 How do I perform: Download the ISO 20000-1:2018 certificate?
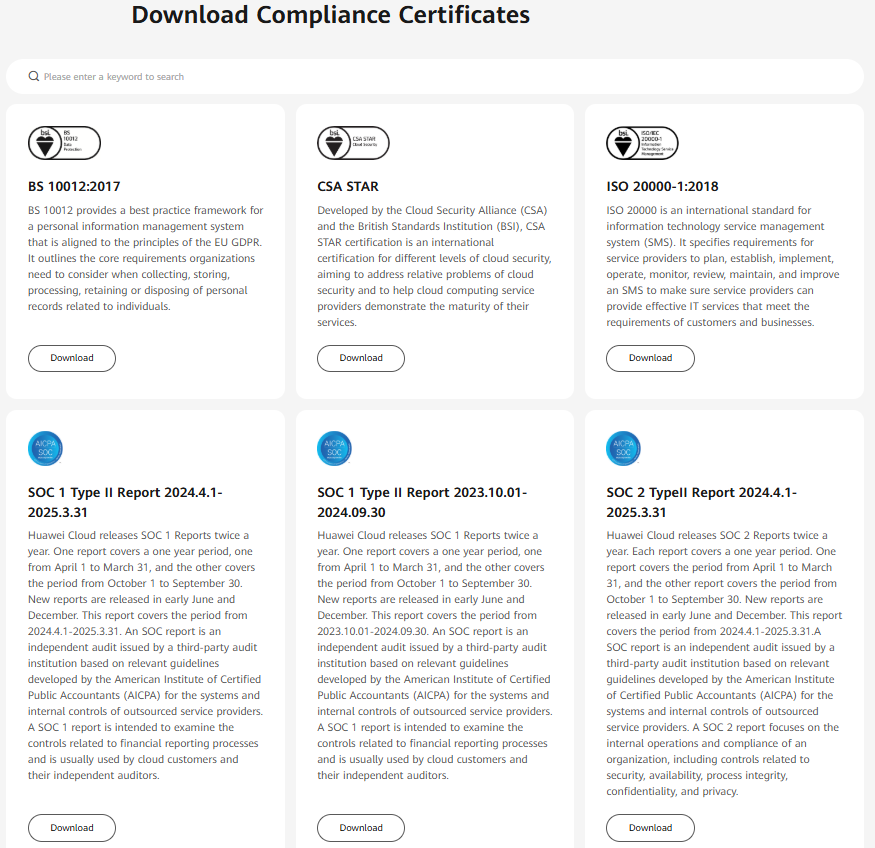click(x=650, y=358)
